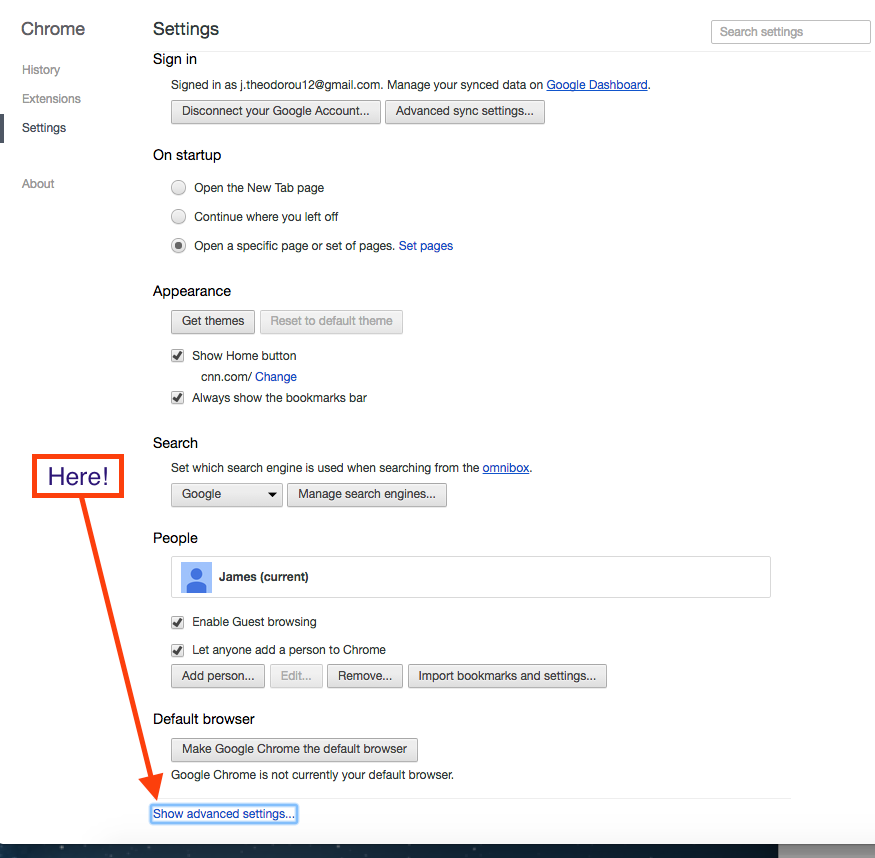Toggle Always show the bookmarks bar
Viewport: 875px width, 858px height.
177,398
